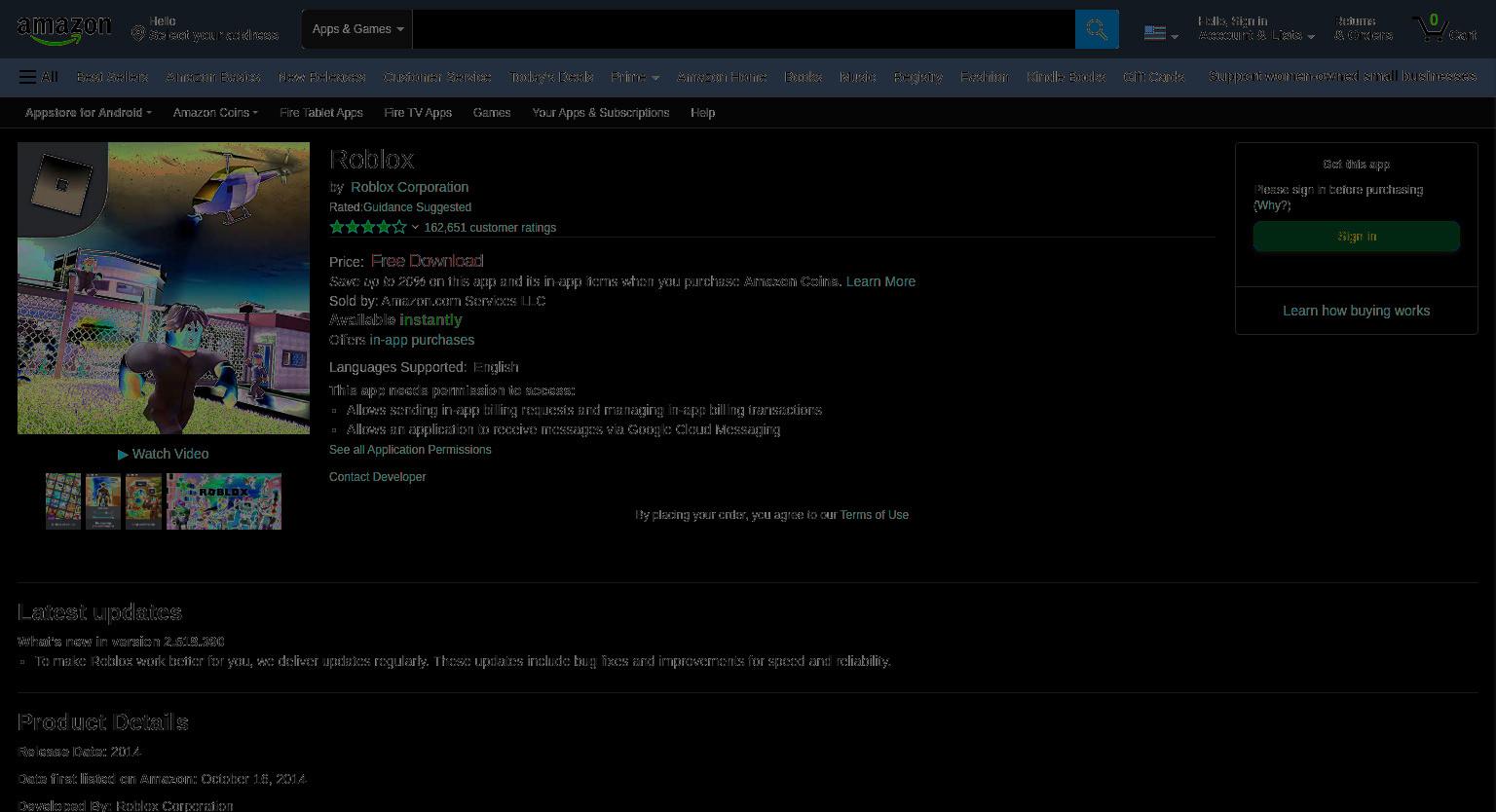Viewport: 1496px width, 812px height.
Task: Open the Terms of Use link
Action: coord(875,515)
